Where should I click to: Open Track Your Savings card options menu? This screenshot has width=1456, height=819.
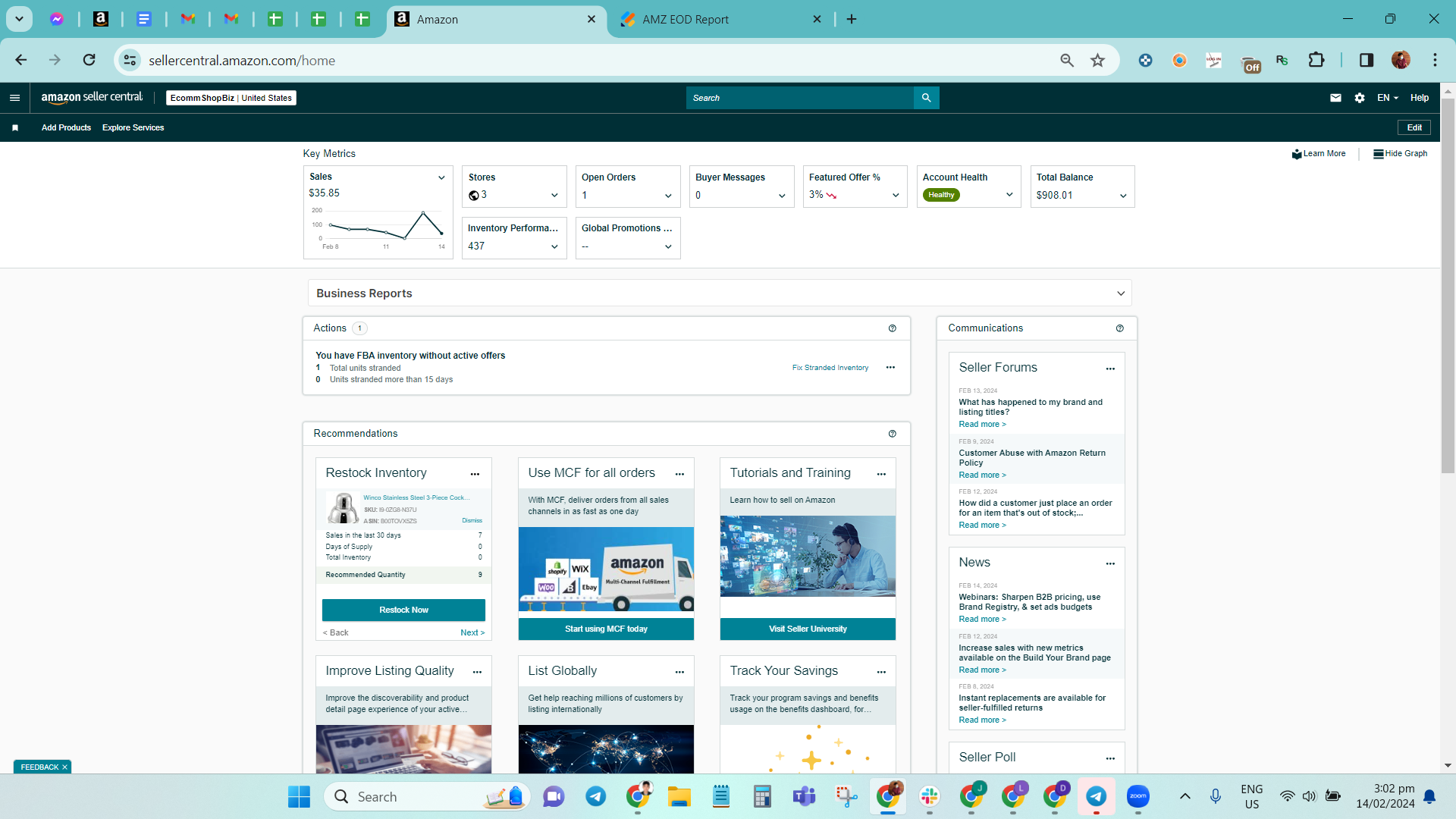[881, 672]
